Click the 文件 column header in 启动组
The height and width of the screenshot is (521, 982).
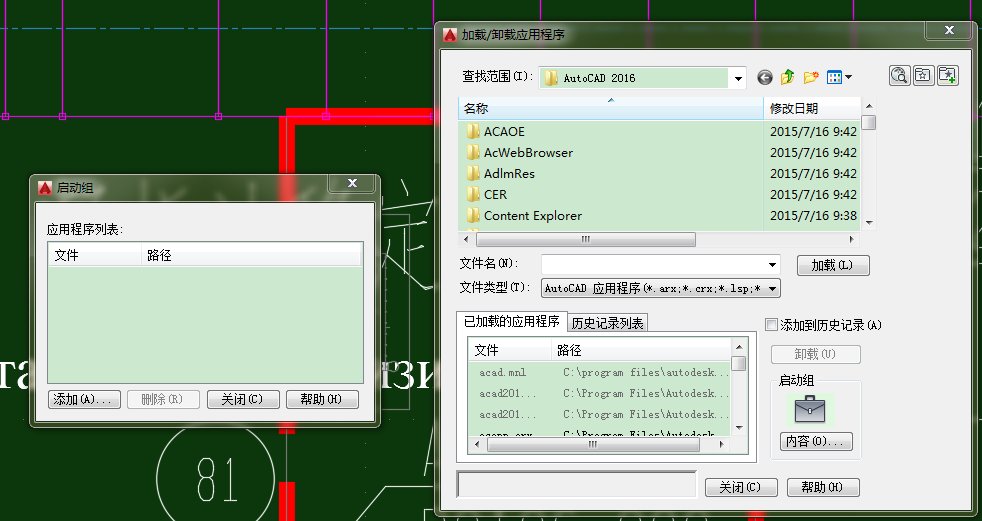[95, 255]
